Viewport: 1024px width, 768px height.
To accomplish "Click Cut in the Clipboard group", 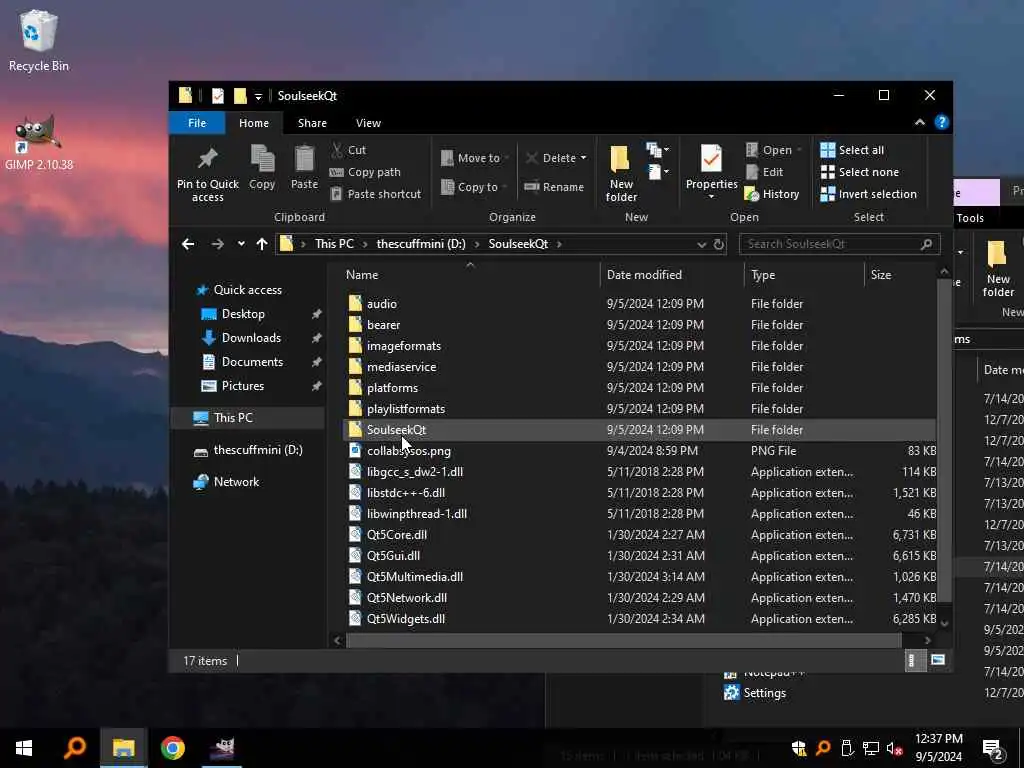I will coord(349,150).
